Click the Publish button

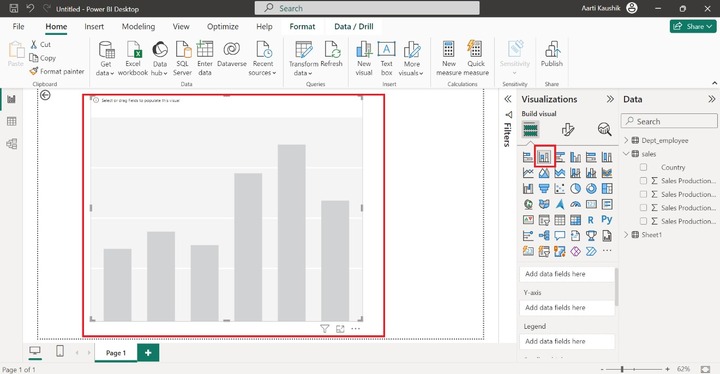[x=551, y=54]
